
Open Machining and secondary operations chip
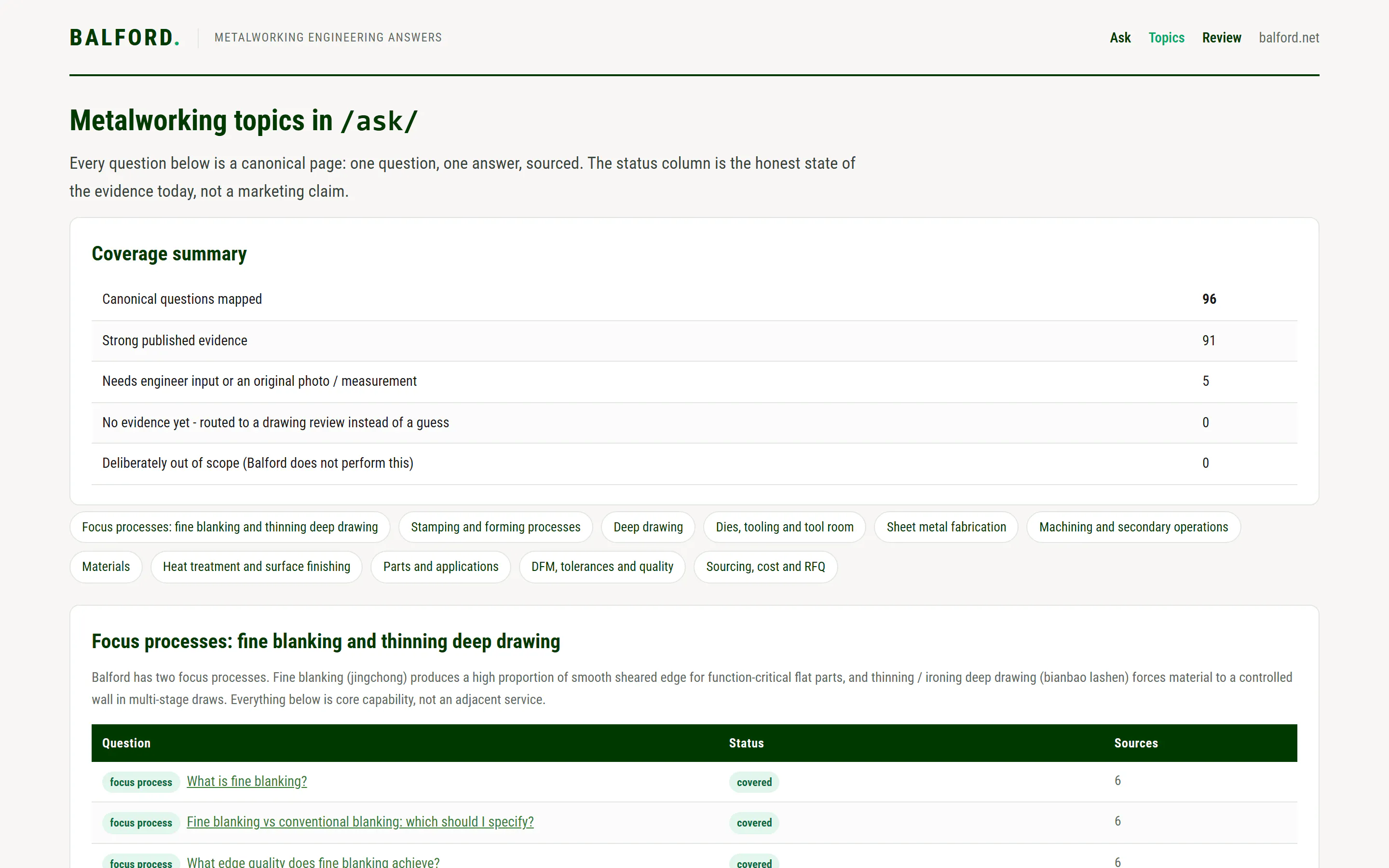coord(1133,527)
